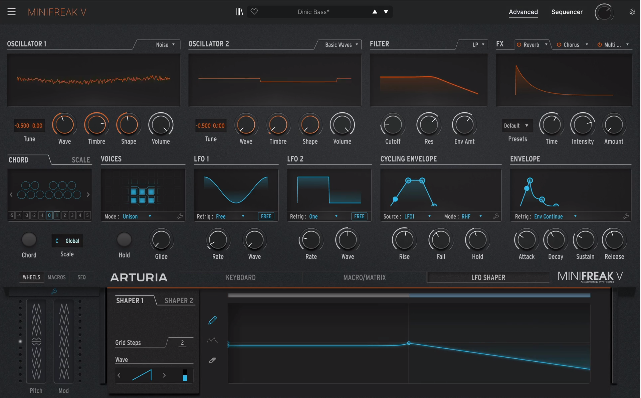This screenshot has height=398, width=641.
Task: Click the Grid Steps value field
Action: (x=182, y=342)
